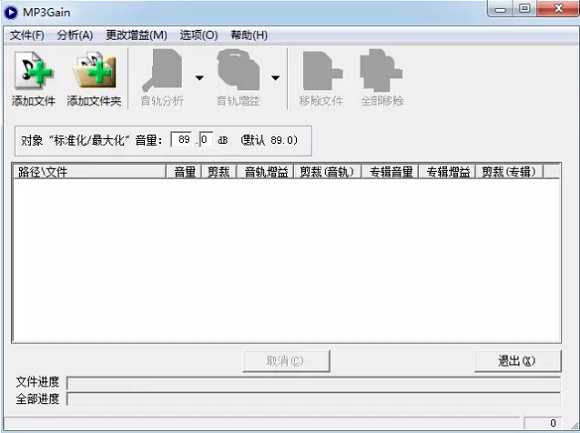Click the decimal volume field showing 0

point(206,139)
